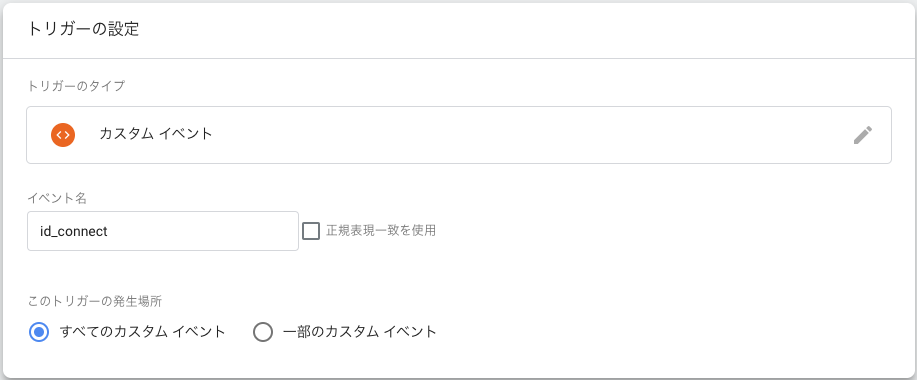Click the このトリガーの発生場所 label

pos(95,302)
